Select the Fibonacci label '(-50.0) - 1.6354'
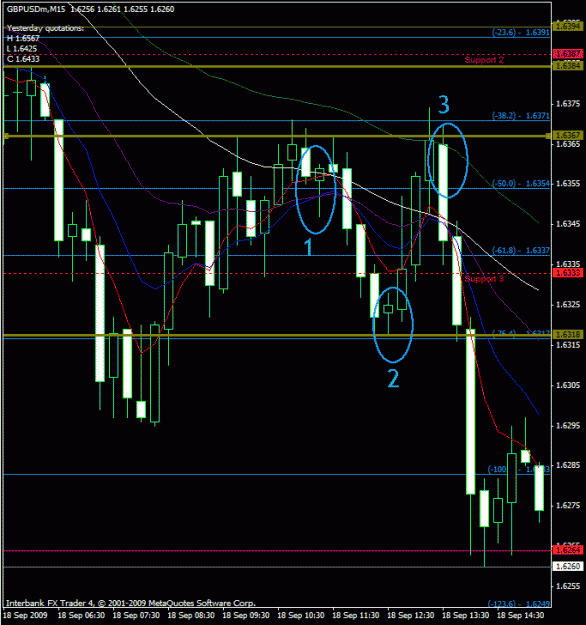Viewport: 586px width, 625px height. click(521, 183)
